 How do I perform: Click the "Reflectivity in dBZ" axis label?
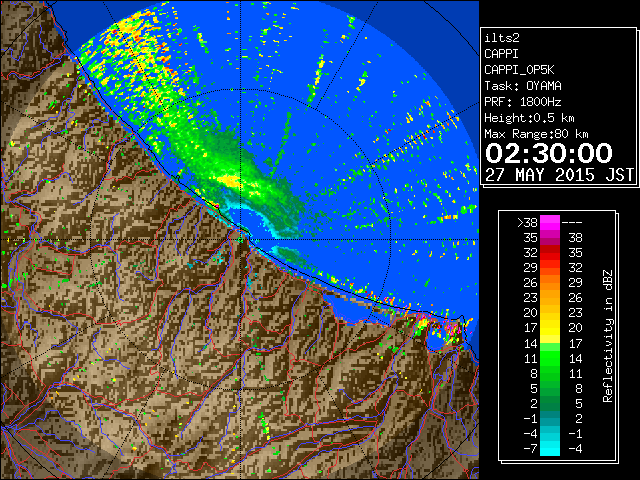click(608, 336)
